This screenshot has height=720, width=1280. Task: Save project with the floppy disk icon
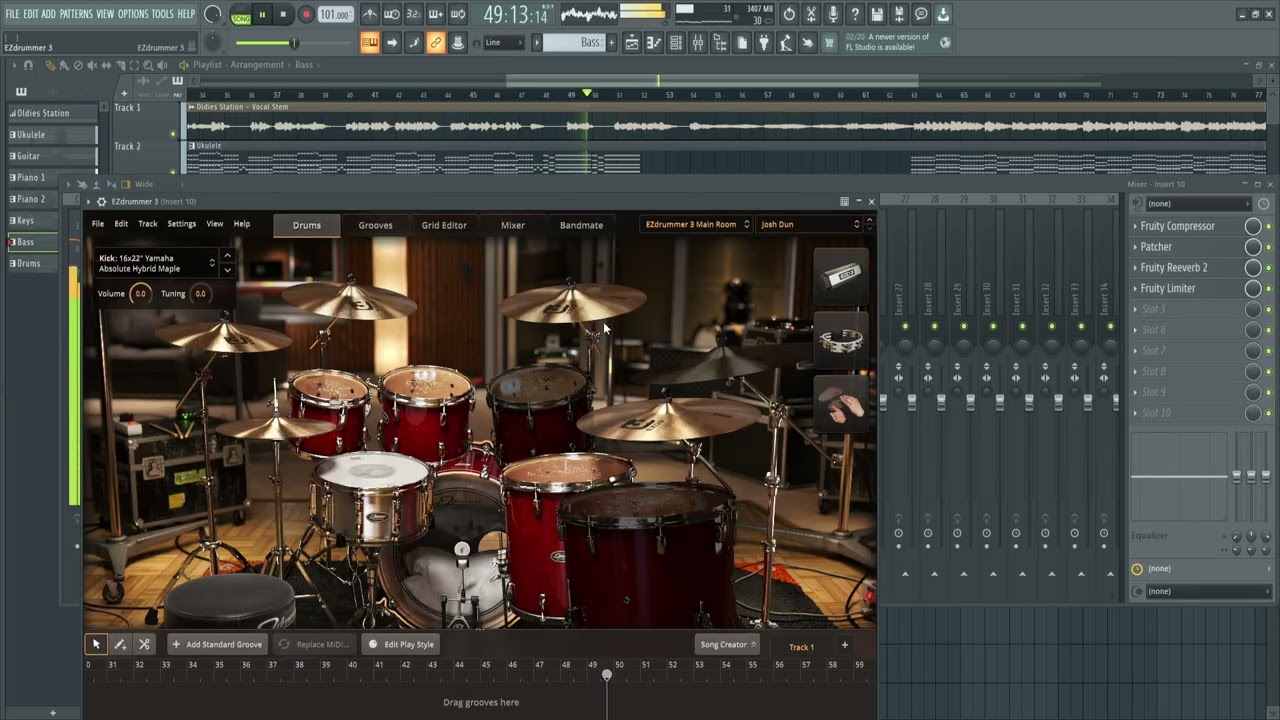point(877,15)
